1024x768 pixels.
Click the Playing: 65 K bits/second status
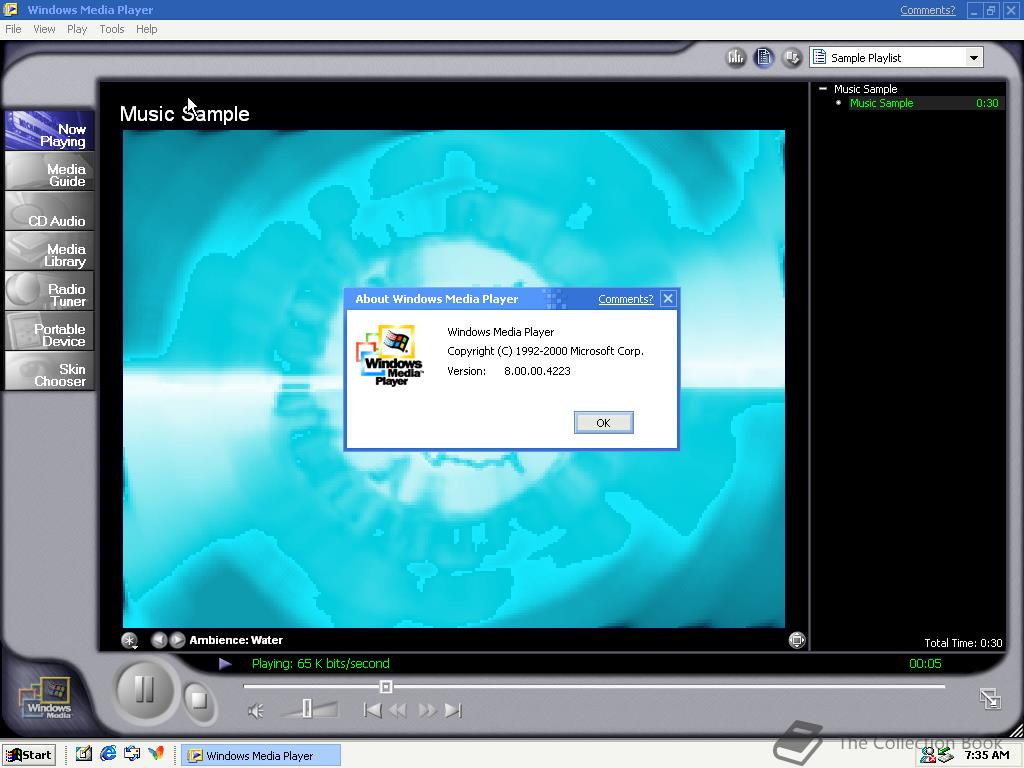click(321, 664)
